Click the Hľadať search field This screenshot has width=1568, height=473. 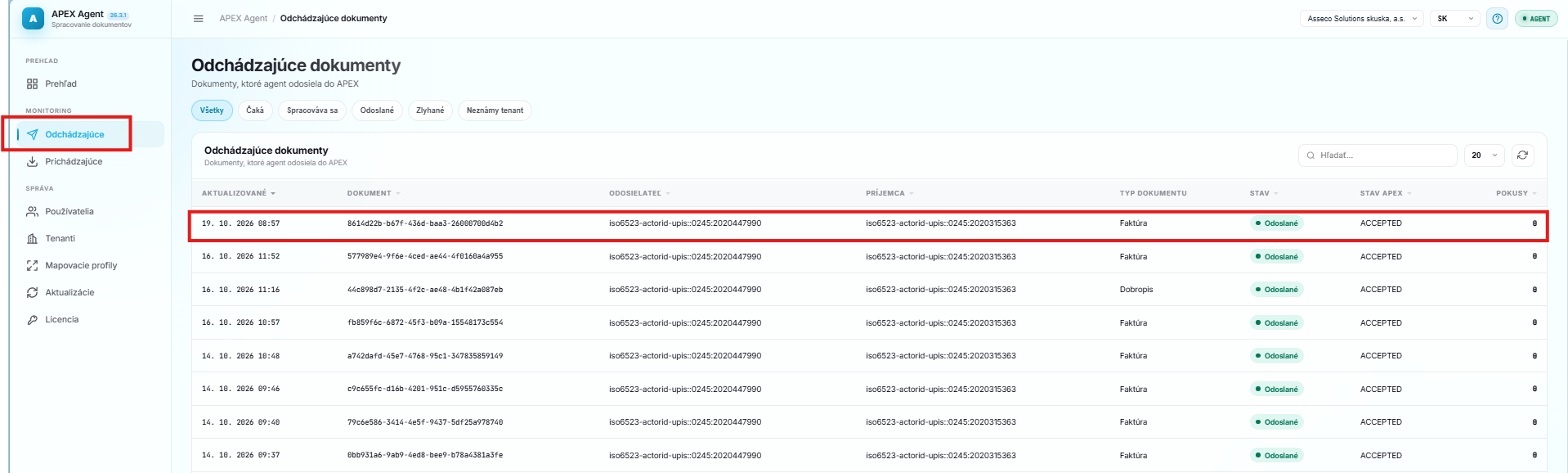(x=1378, y=155)
